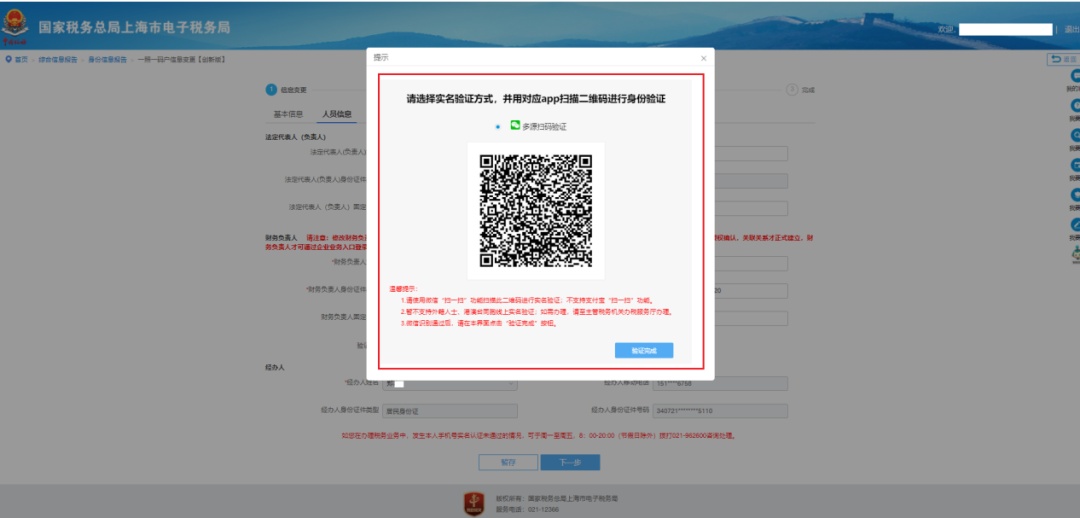The width and height of the screenshot is (1080, 518).
Task: Switch to the 基本信息 tab
Action: pos(289,114)
